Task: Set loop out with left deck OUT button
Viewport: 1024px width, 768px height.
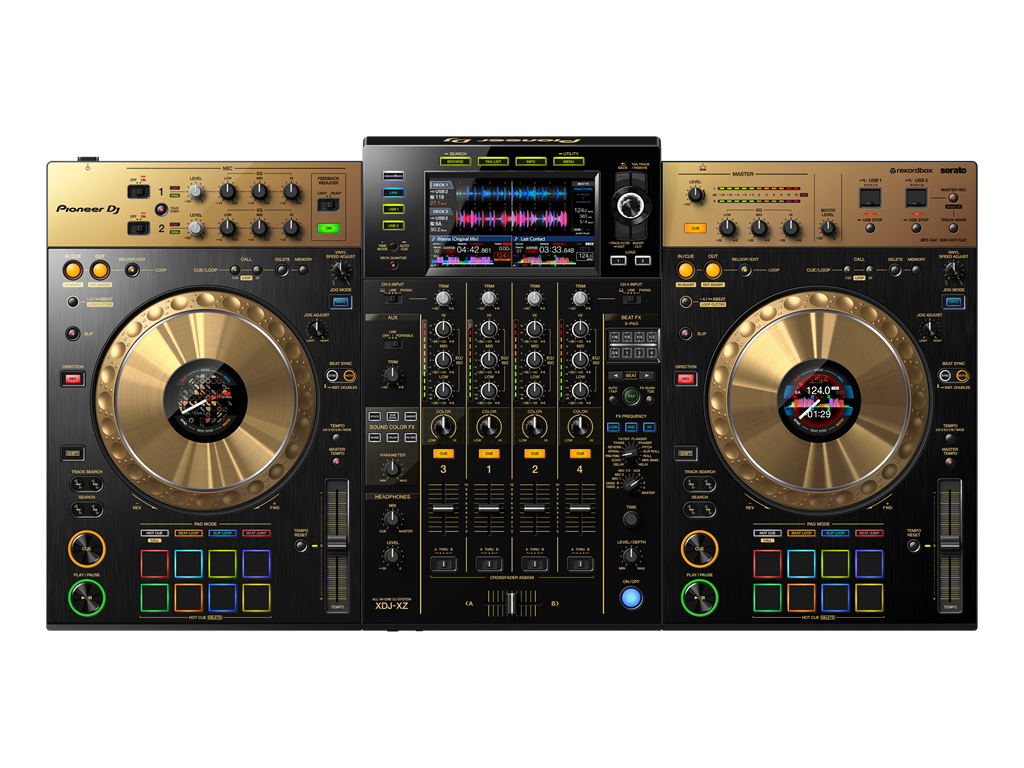Action: pyautogui.click(x=99, y=270)
